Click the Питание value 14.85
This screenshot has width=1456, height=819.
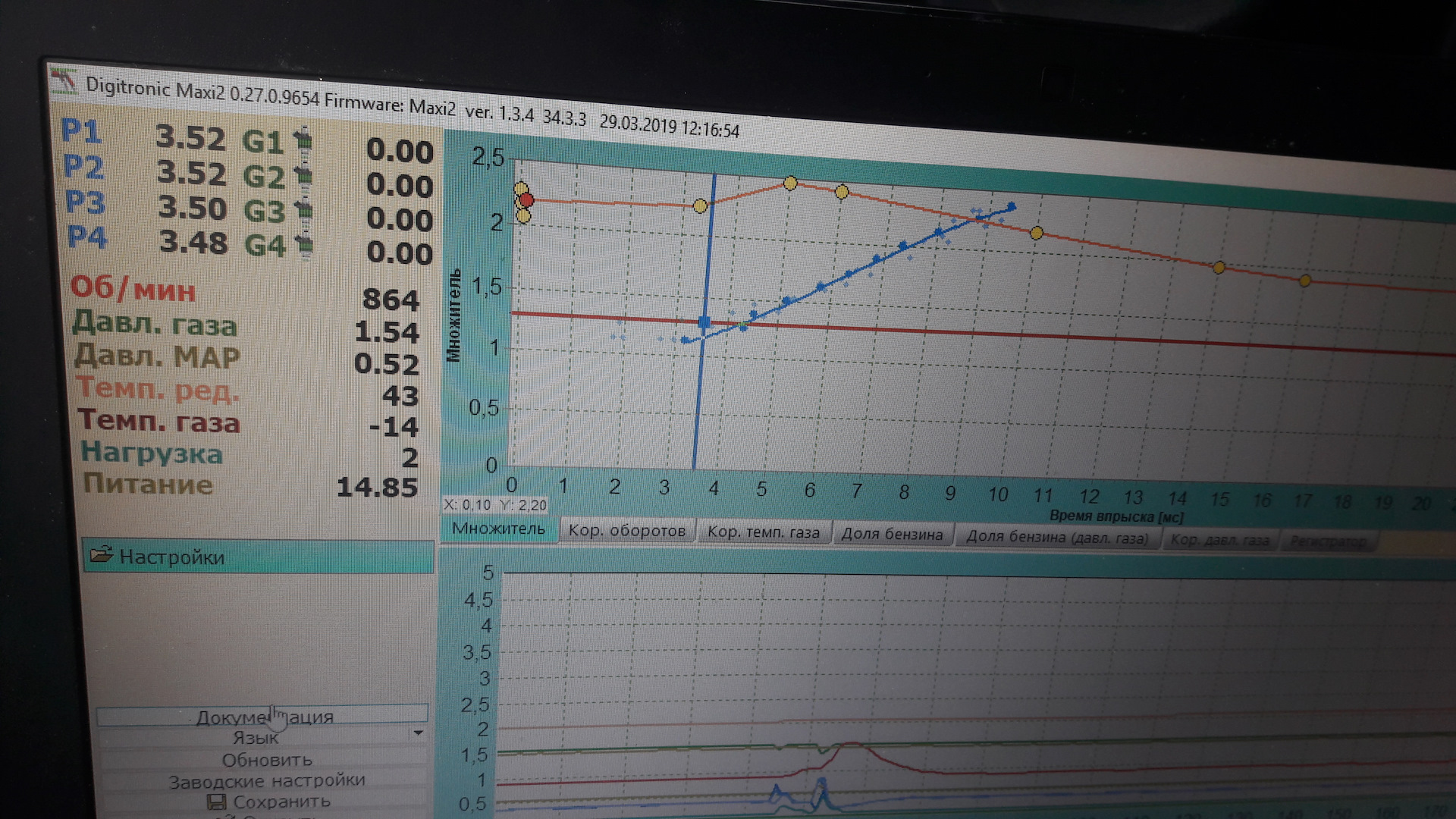click(x=377, y=487)
